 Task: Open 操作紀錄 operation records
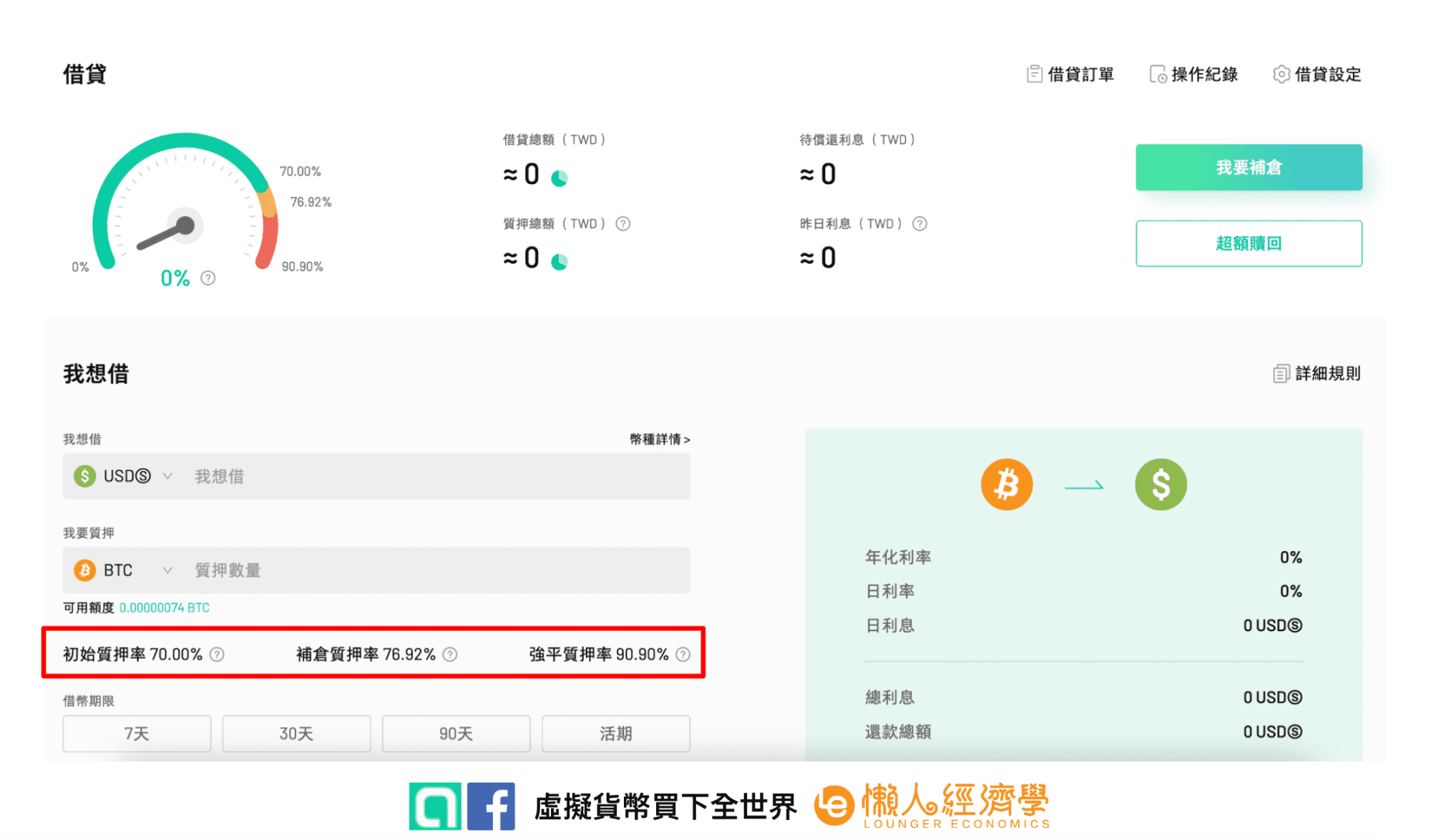tap(1193, 74)
